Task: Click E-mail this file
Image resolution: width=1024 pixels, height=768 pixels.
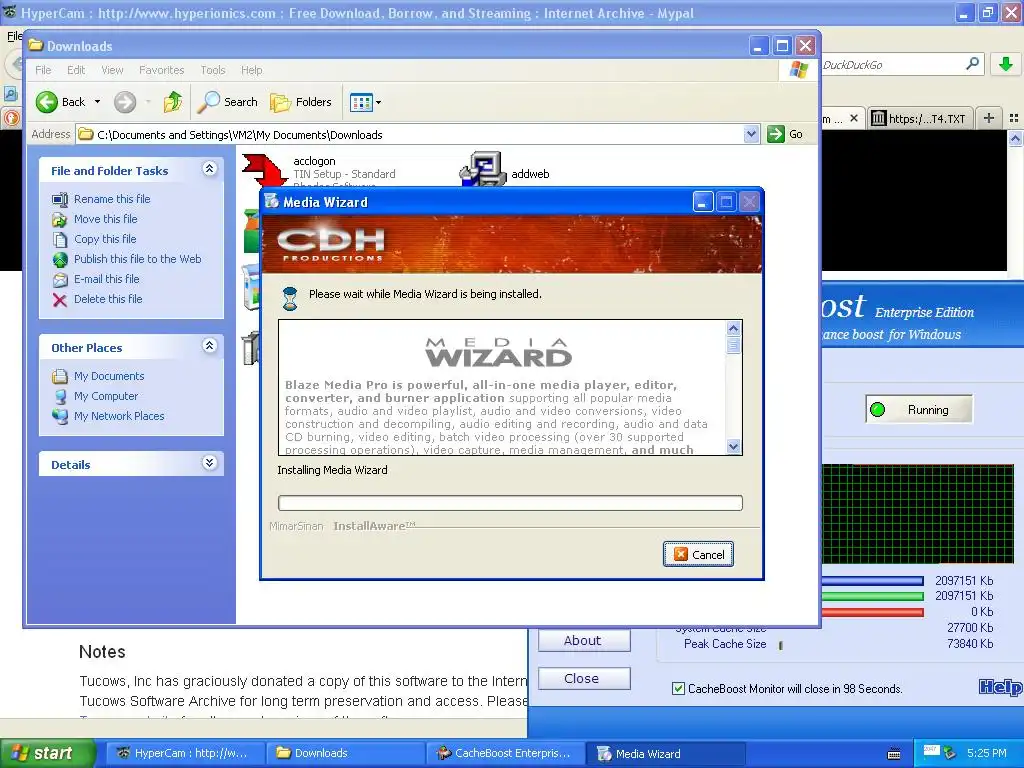Action: pyautogui.click(x=106, y=279)
